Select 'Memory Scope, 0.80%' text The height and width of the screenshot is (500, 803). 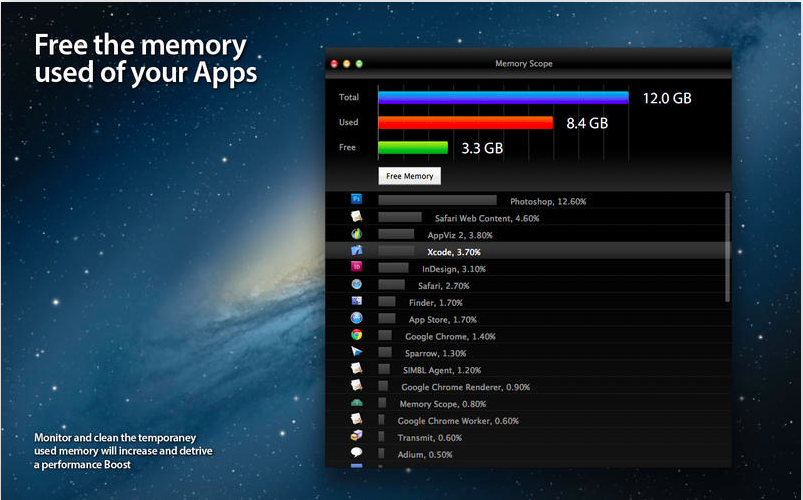click(443, 404)
